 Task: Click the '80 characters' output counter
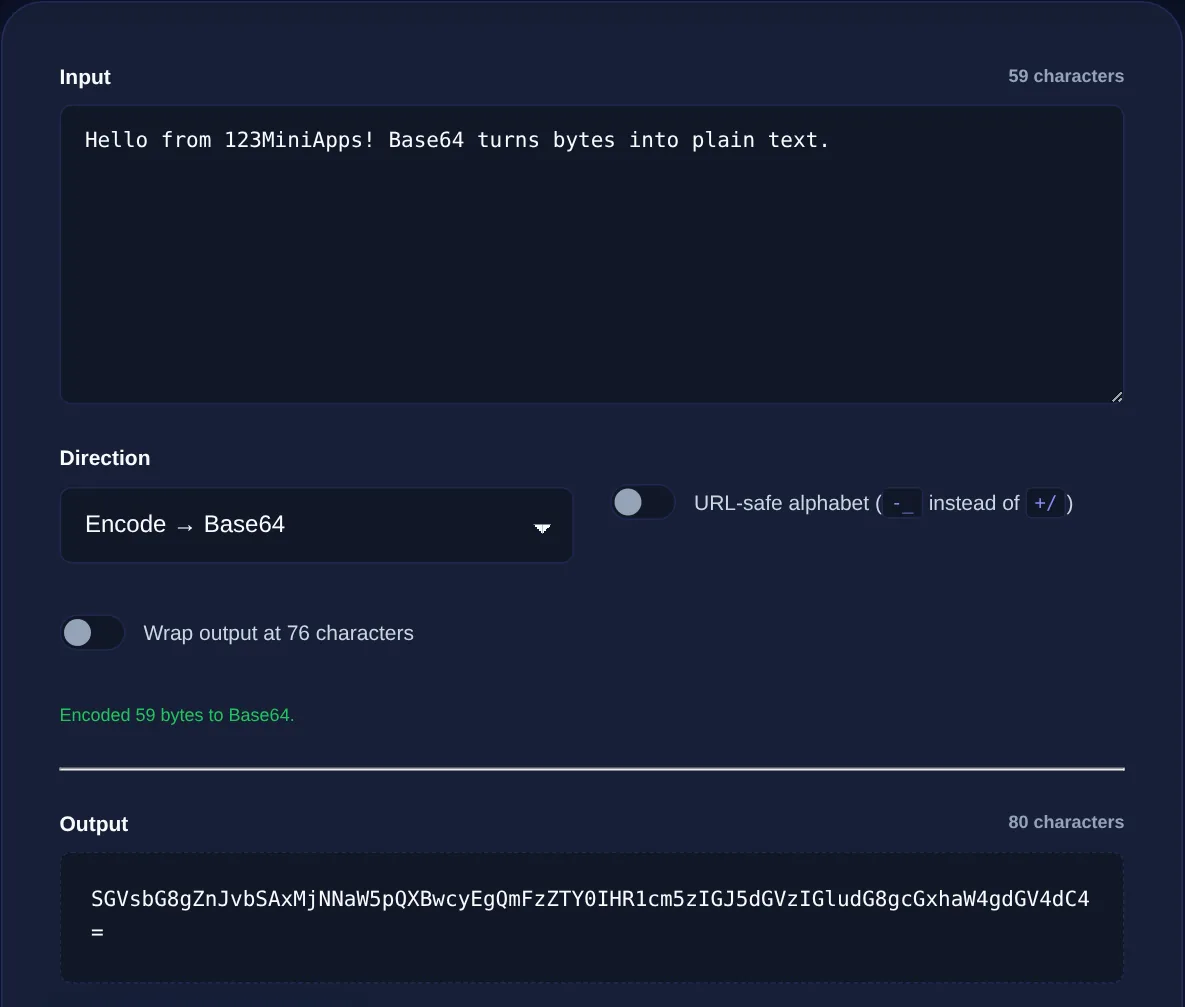(x=1066, y=822)
